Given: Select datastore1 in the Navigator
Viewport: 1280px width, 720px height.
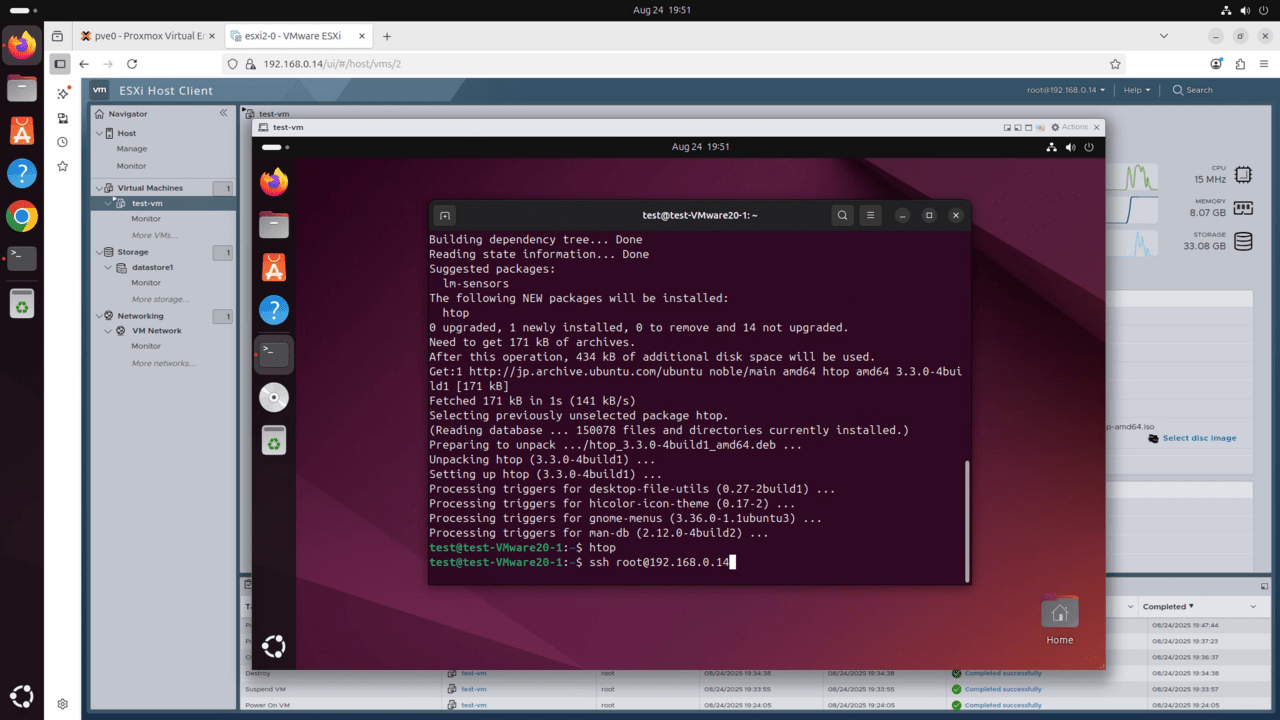Looking at the screenshot, I should (152, 267).
